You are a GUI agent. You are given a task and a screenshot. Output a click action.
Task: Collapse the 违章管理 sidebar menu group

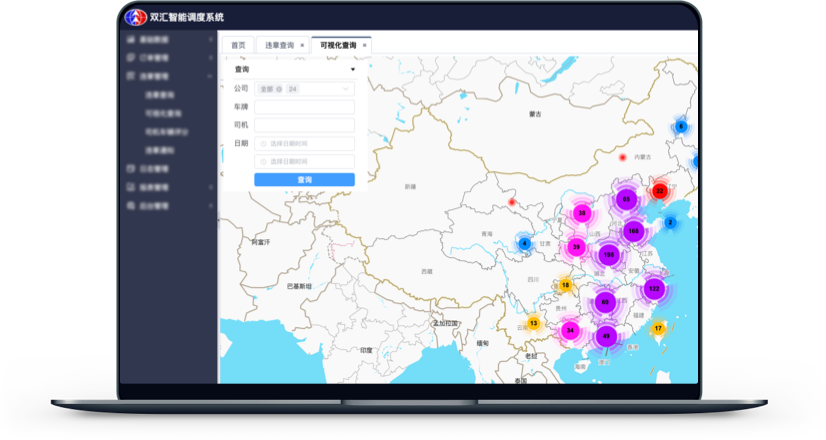tap(210, 76)
